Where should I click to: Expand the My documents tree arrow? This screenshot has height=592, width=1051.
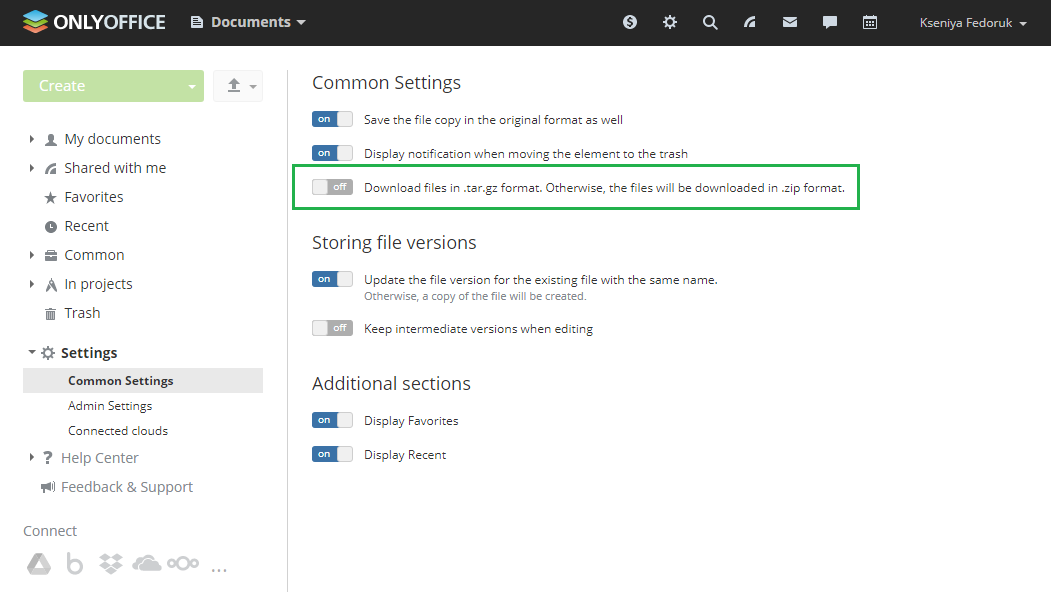pyautogui.click(x=32, y=139)
